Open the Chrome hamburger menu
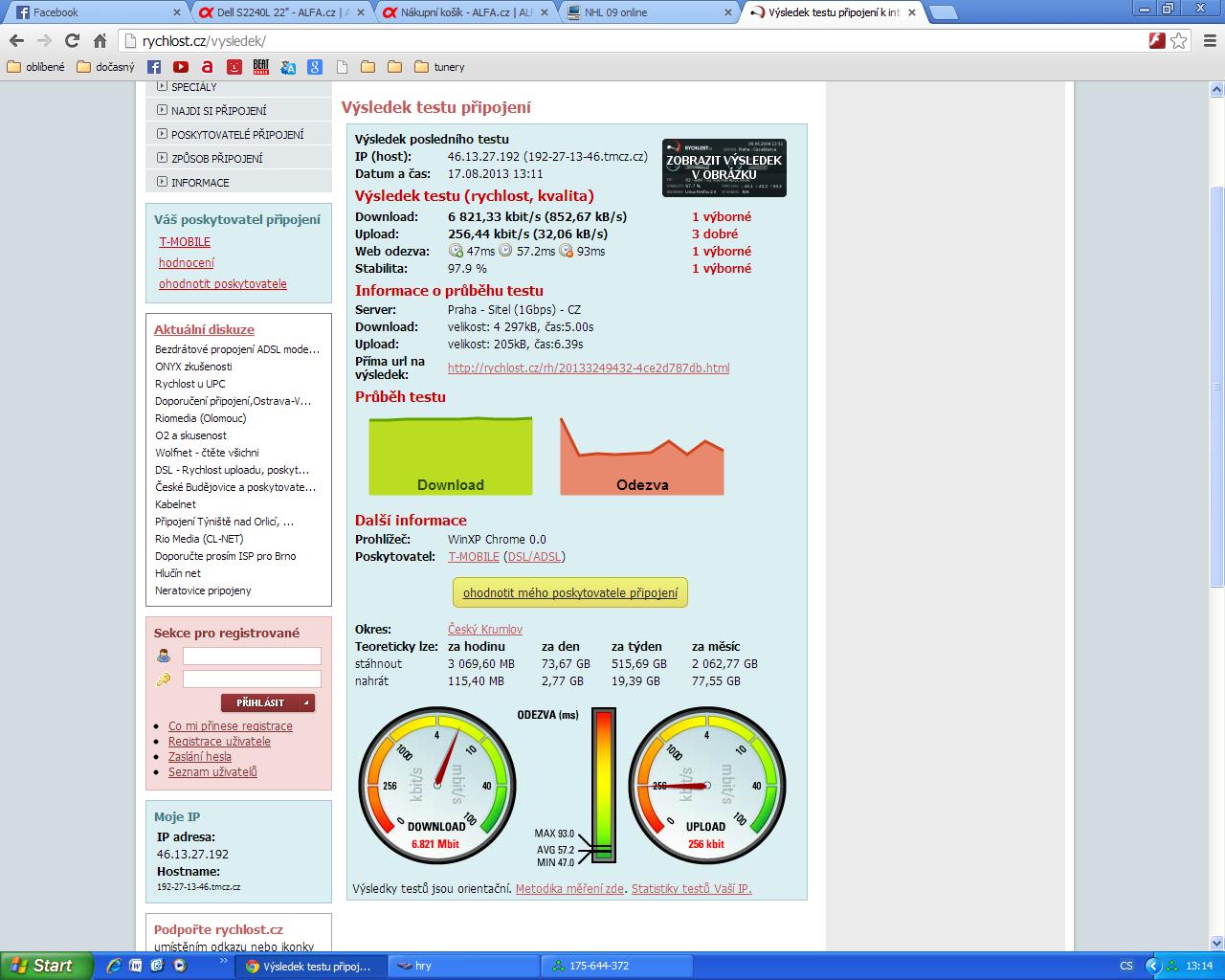 tap(1208, 40)
